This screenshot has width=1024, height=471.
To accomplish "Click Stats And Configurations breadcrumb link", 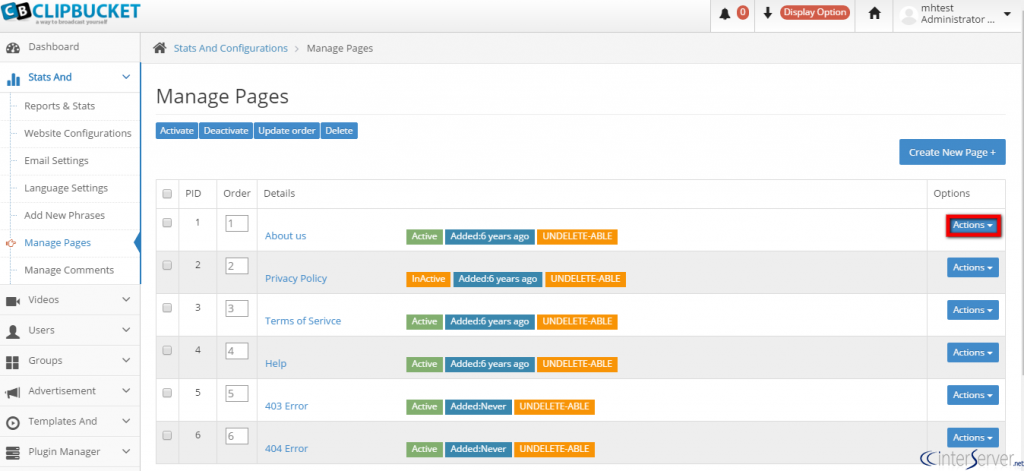I will pos(231,48).
